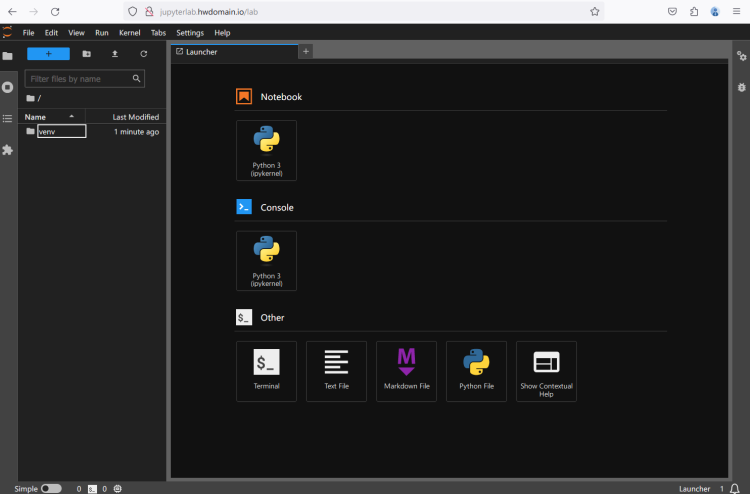750x494 pixels.
Task: Create a new Python File
Action: click(476, 371)
